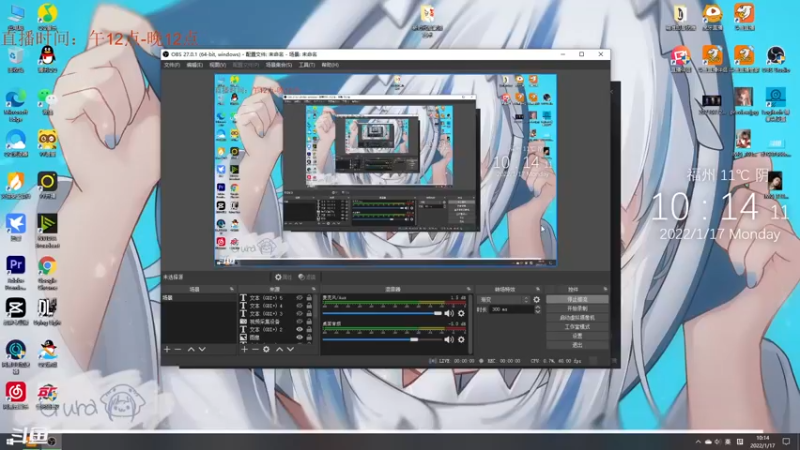Open 桌面音频 mixer gear settings
This screenshot has height=450, width=800.
(x=461, y=339)
